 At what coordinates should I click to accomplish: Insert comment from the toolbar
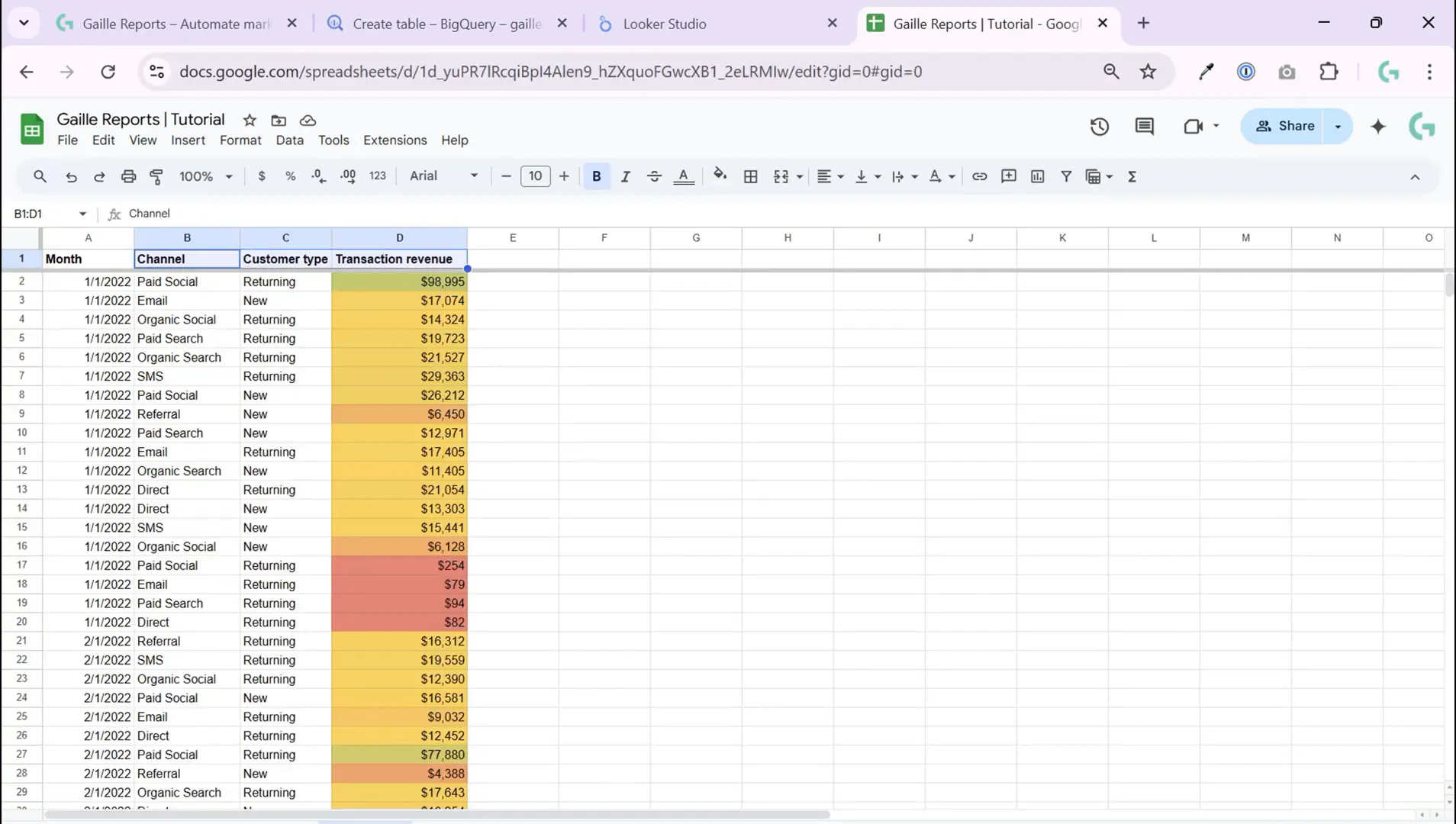1008,176
